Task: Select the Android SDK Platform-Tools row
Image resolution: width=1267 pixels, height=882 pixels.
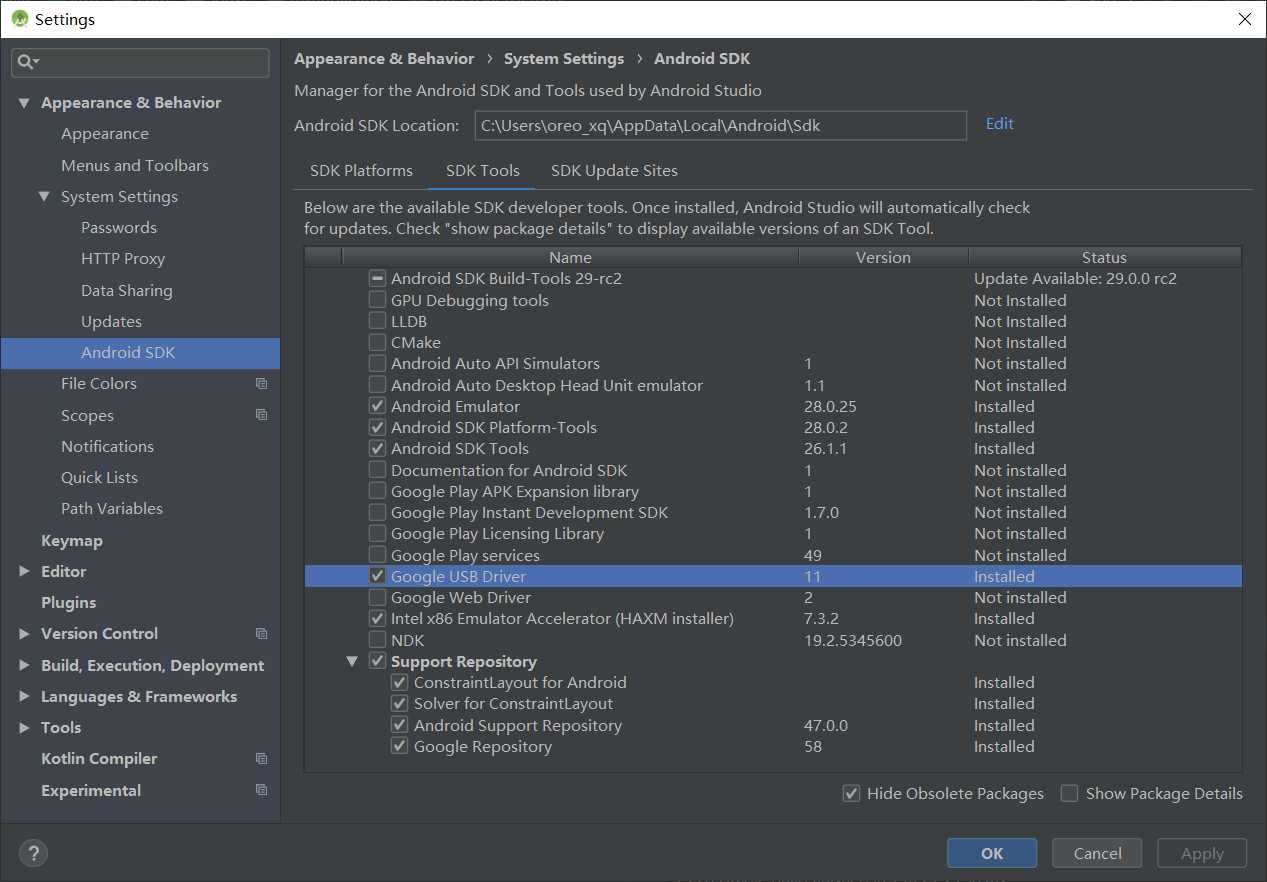Action: point(773,428)
